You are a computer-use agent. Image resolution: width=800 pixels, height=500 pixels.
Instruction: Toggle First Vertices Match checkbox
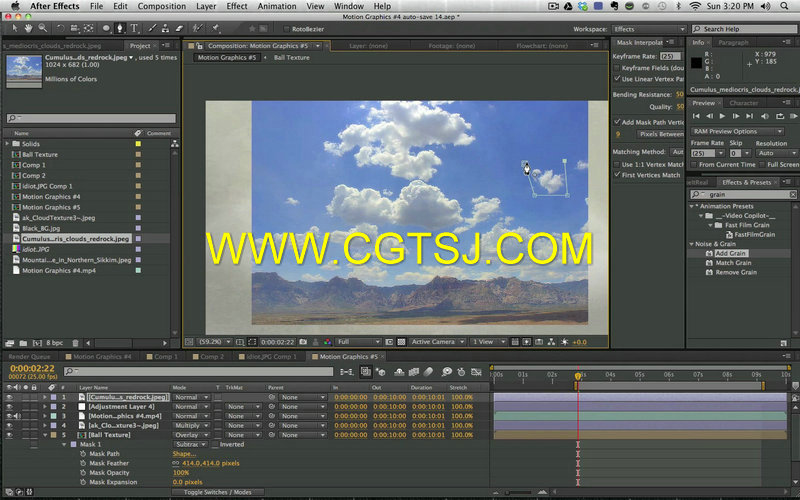tap(616, 174)
